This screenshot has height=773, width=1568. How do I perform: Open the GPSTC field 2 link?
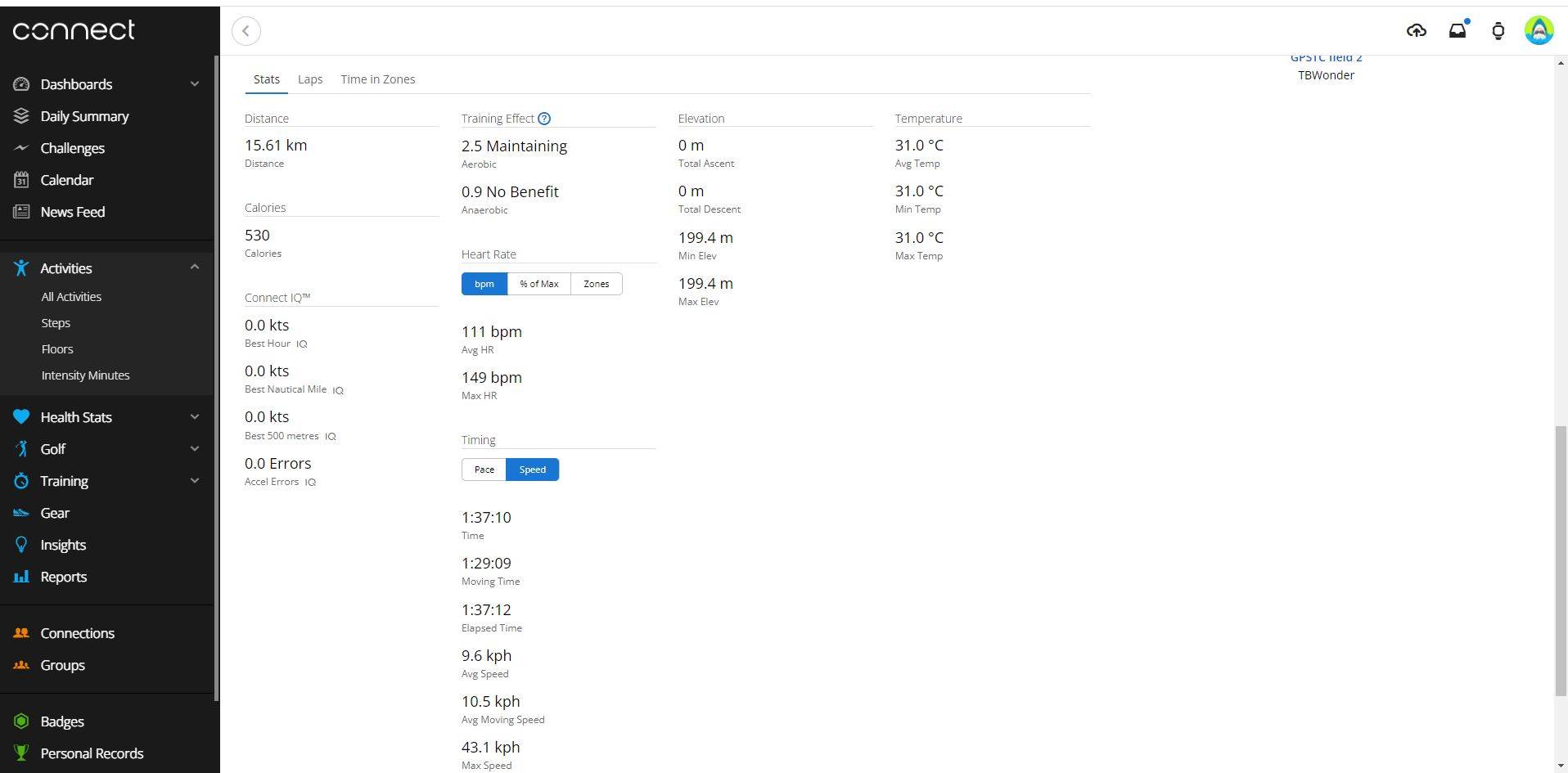pos(1326,58)
